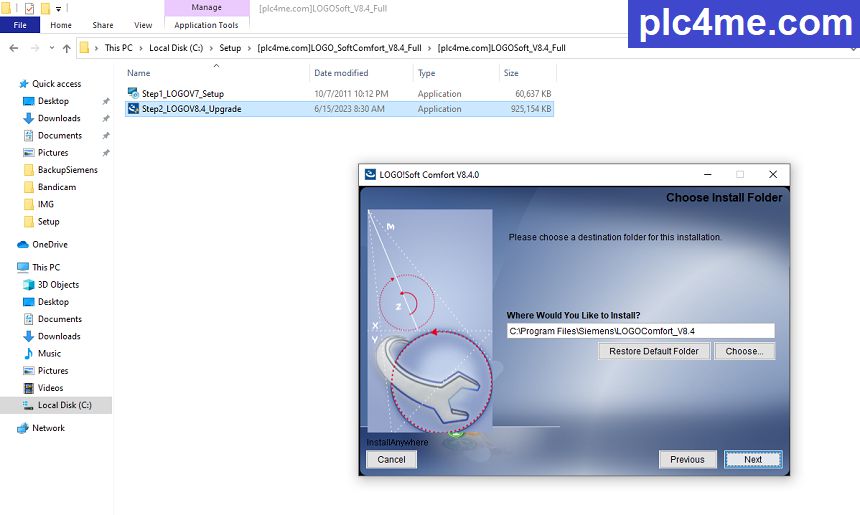860x515 pixels.
Task: Click the Manage contextual tab
Action: pos(206,7)
